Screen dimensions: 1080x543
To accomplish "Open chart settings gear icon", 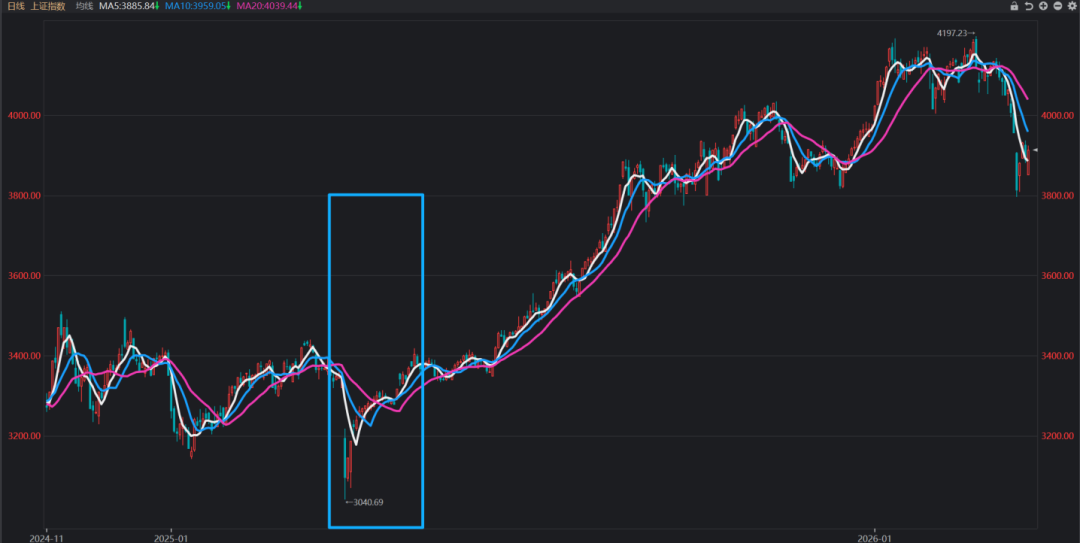I will (x=1071, y=6).
